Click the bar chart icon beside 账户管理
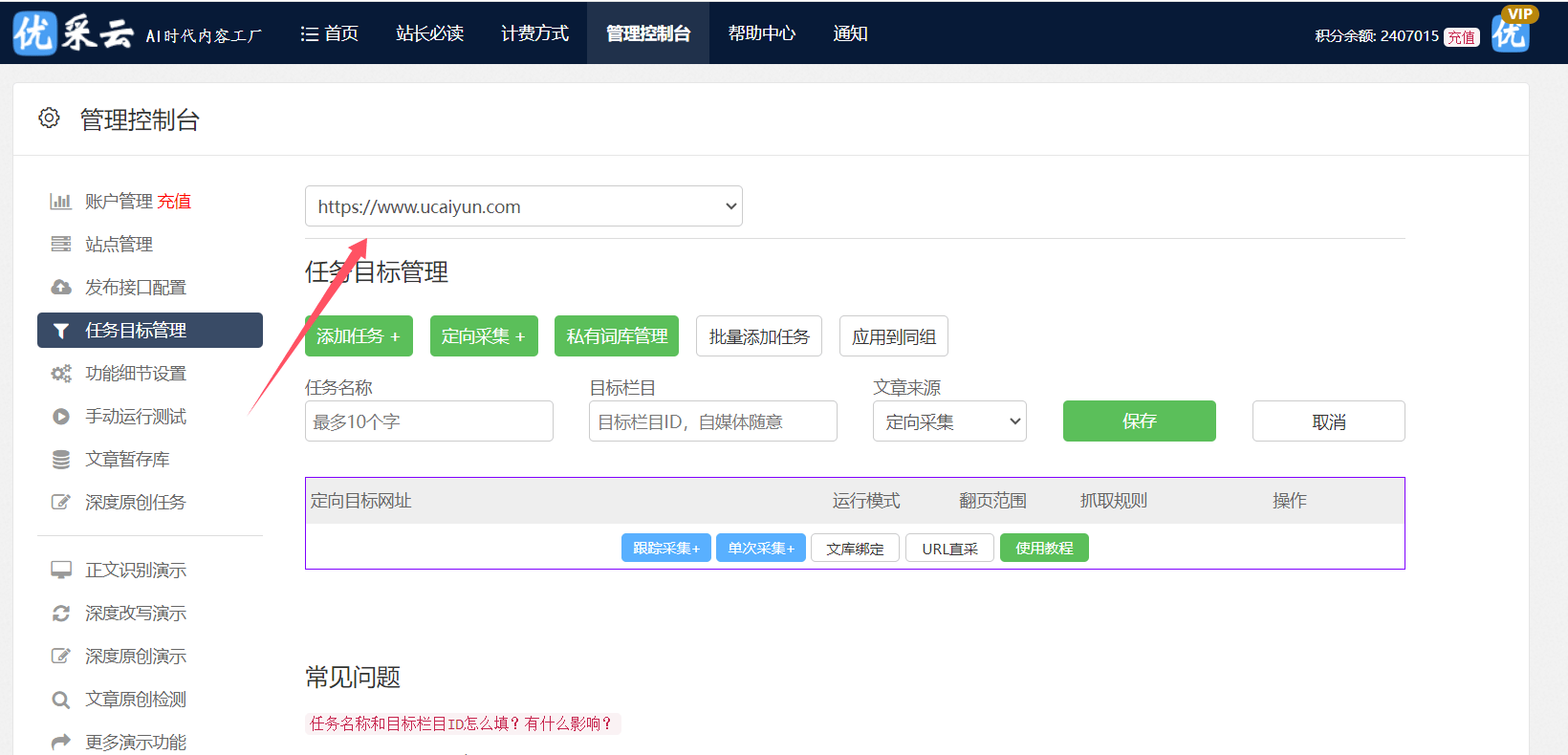Screen dimensions: 1568x755 [x=60, y=202]
